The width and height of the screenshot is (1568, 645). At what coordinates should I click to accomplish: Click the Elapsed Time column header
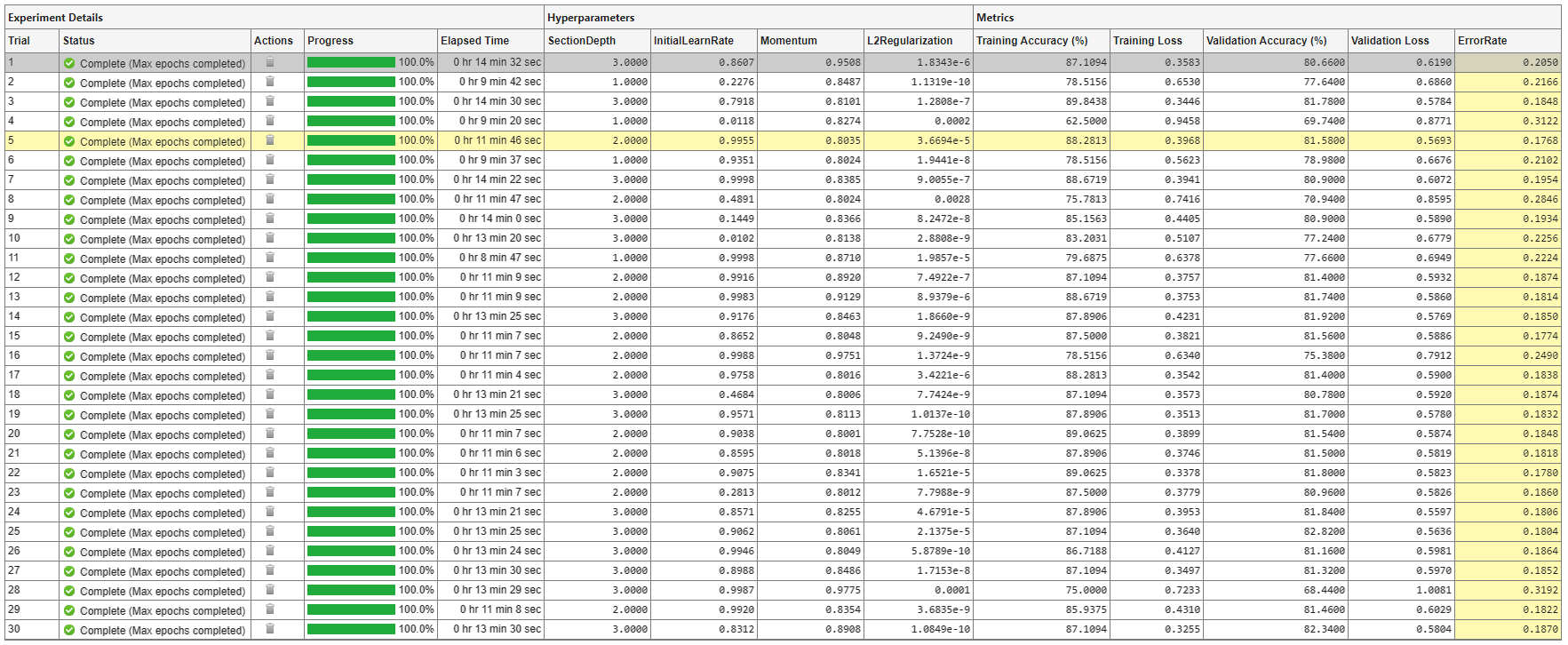tap(474, 41)
